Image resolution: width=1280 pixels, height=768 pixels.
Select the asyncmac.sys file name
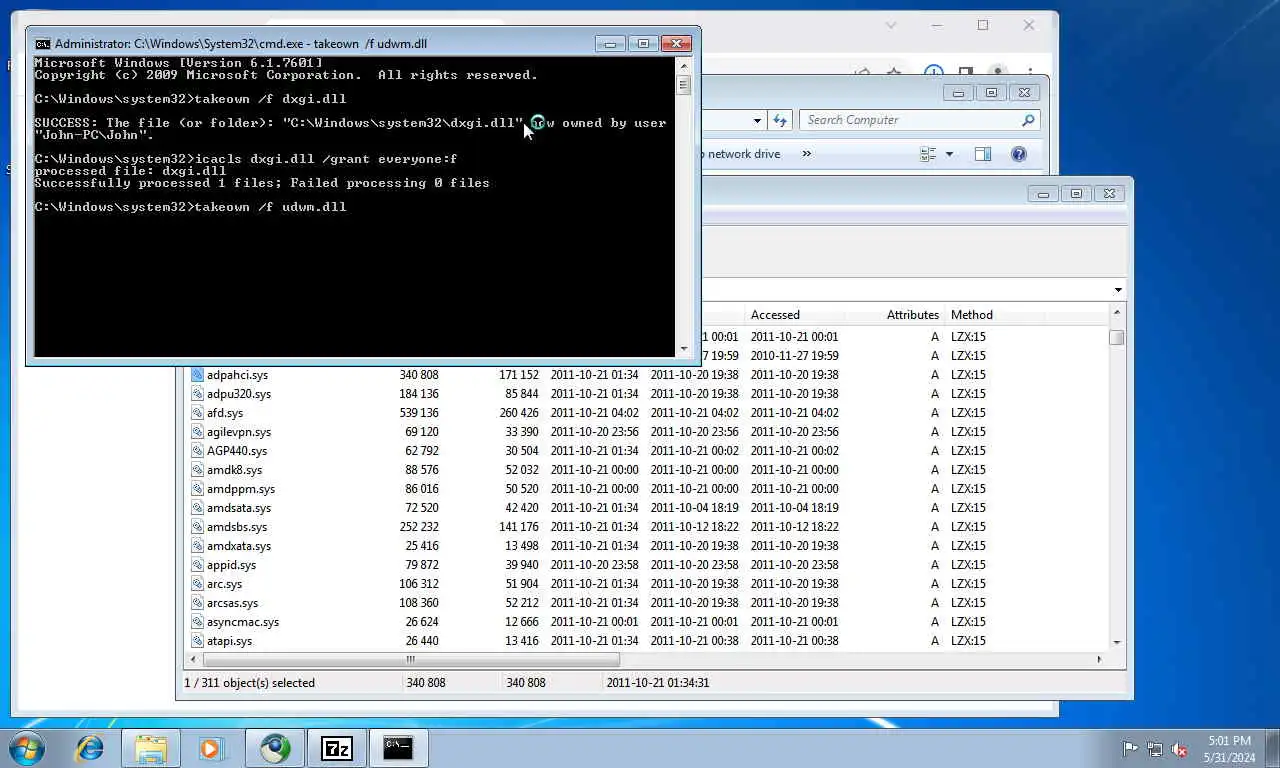click(x=243, y=622)
